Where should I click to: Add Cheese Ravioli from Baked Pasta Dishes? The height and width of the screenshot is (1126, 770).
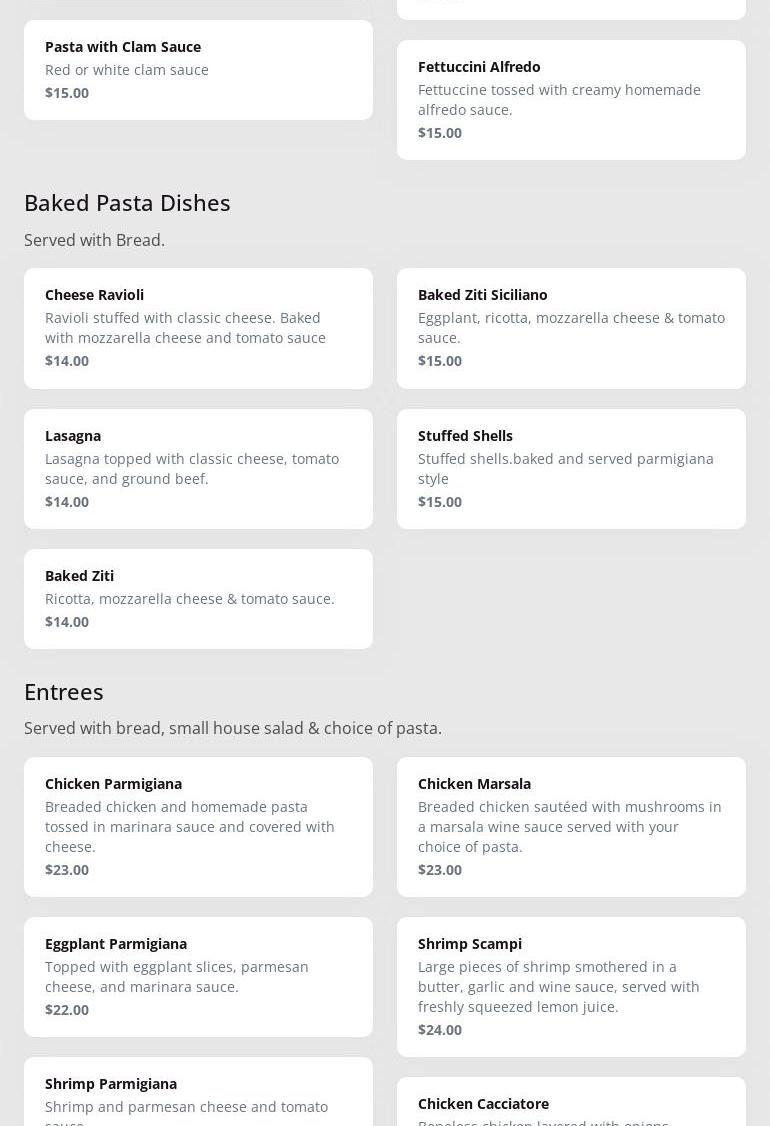198,328
